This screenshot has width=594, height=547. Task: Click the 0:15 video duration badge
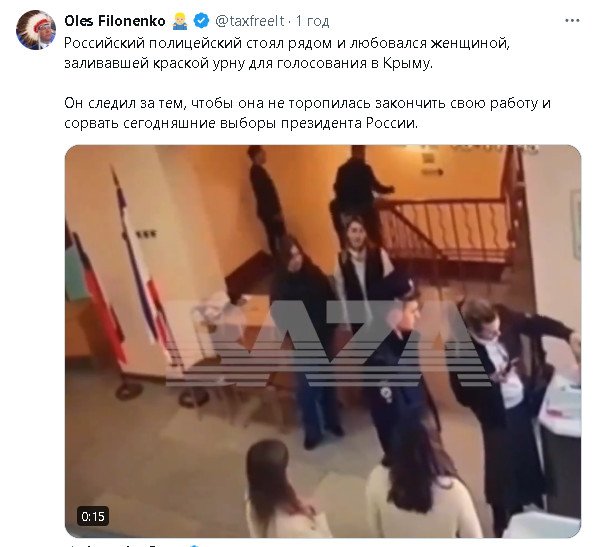[x=93, y=516]
